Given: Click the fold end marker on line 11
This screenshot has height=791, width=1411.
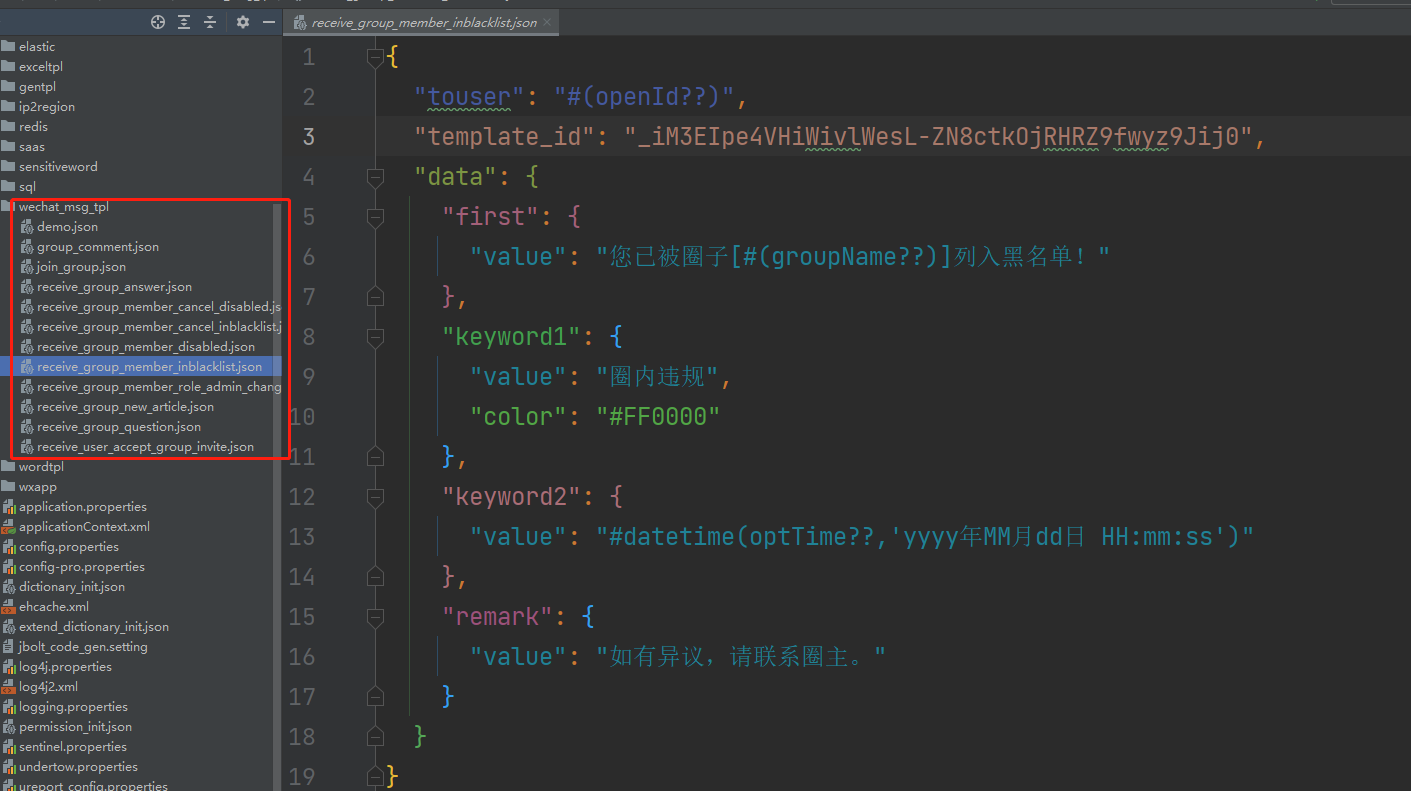Looking at the screenshot, I should click(375, 457).
